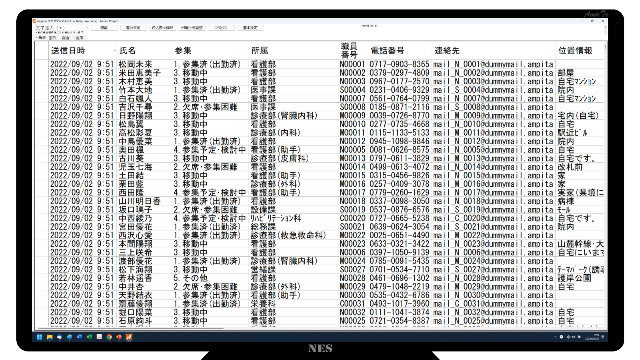The image size is (640, 360).
Task: Open Word from the taskbar
Action: click(79, 337)
